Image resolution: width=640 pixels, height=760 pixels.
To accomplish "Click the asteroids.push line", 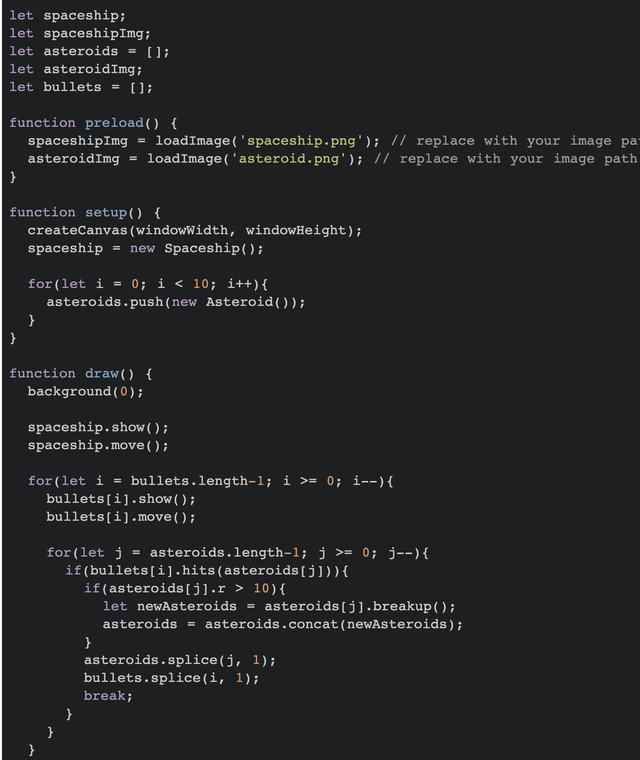I will coord(175,301).
